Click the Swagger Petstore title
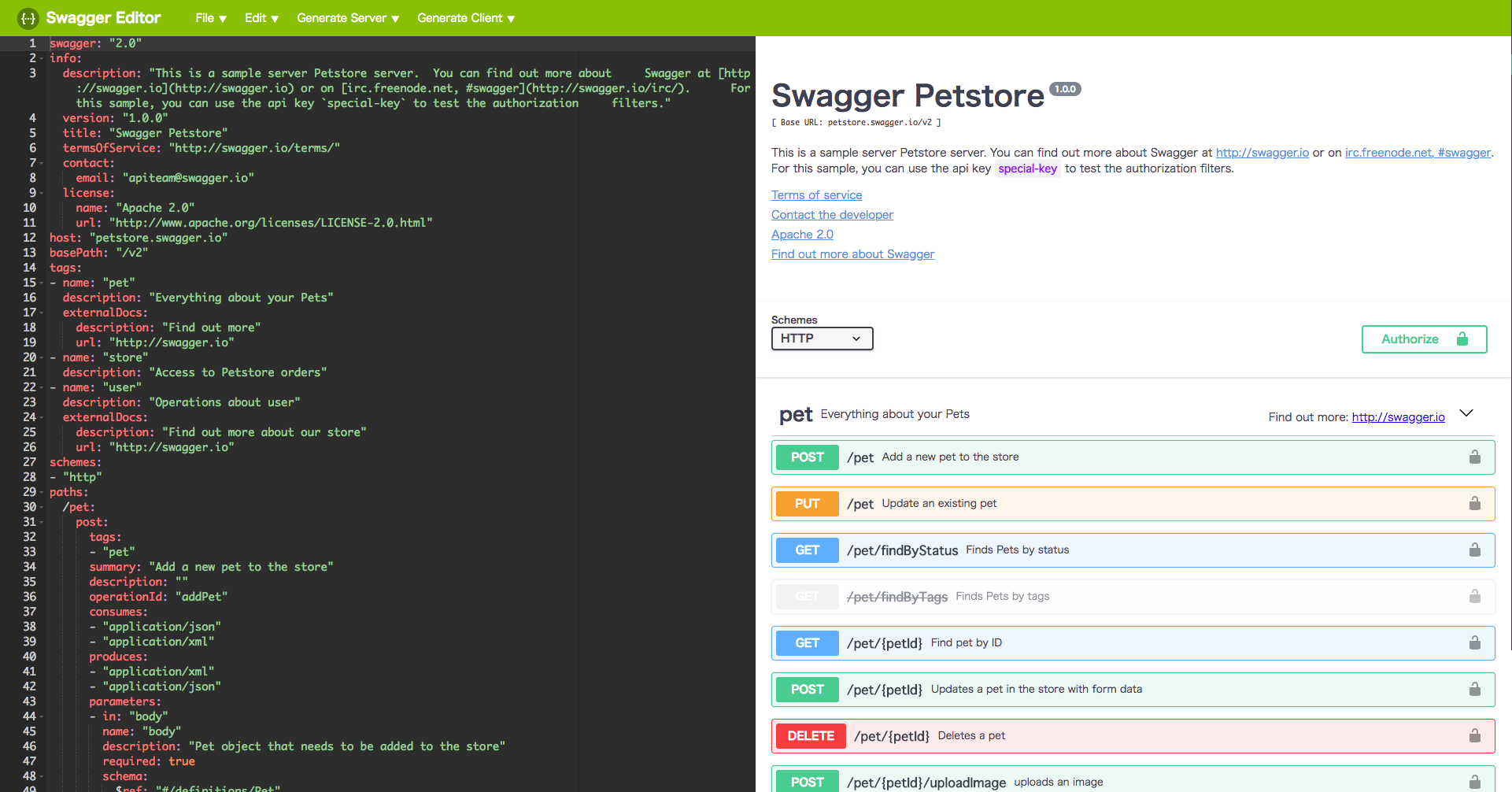 point(908,96)
